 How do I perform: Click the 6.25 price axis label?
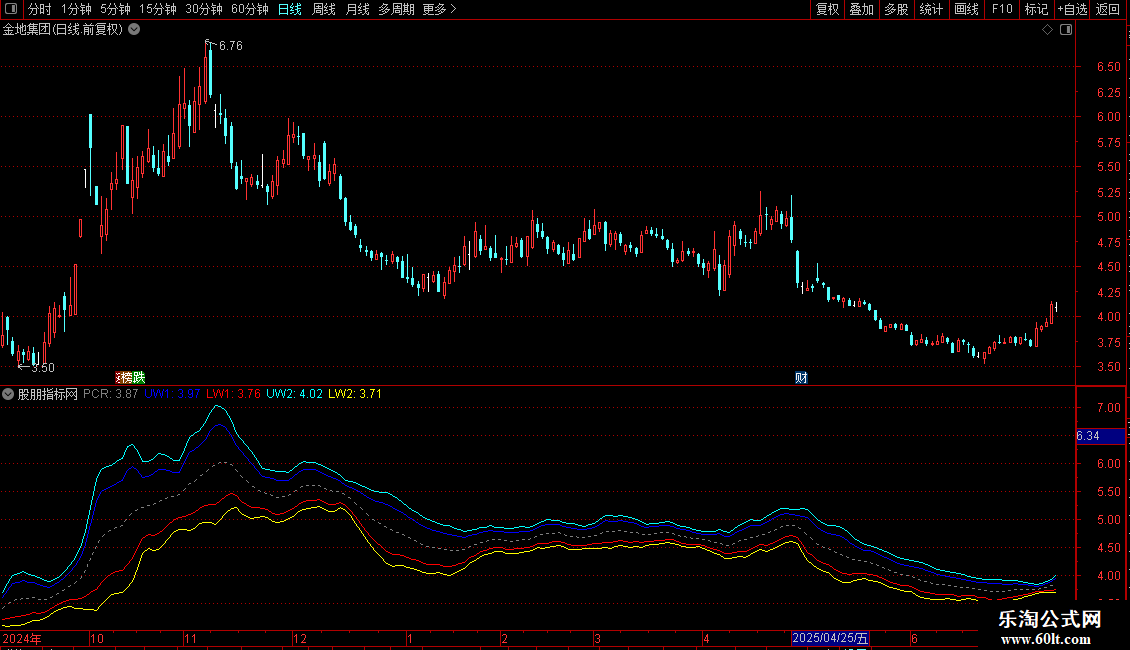click(x=1108, y=93)
